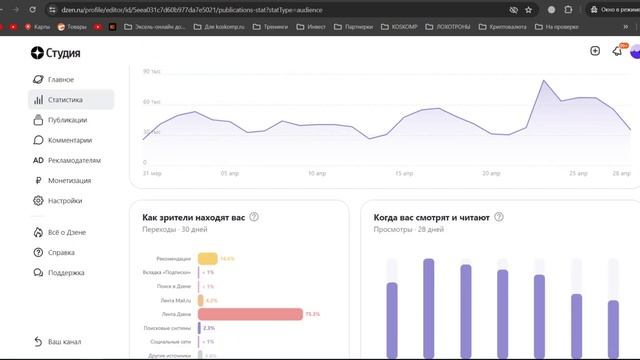Click the red YouTube bookmark icon before the dark square icon
The image size is (640, 360).
tap(98, 27)
